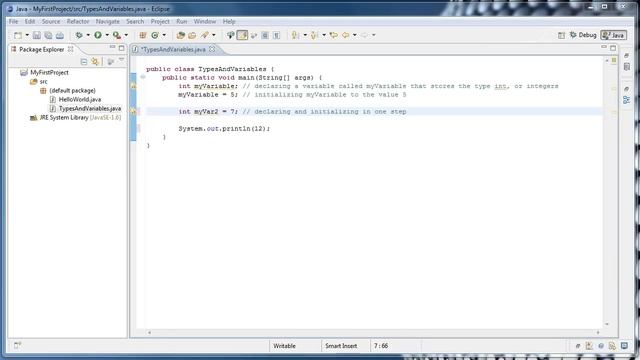Click the Open Task folder icon

pyautogui.click(x=192, y=35)
